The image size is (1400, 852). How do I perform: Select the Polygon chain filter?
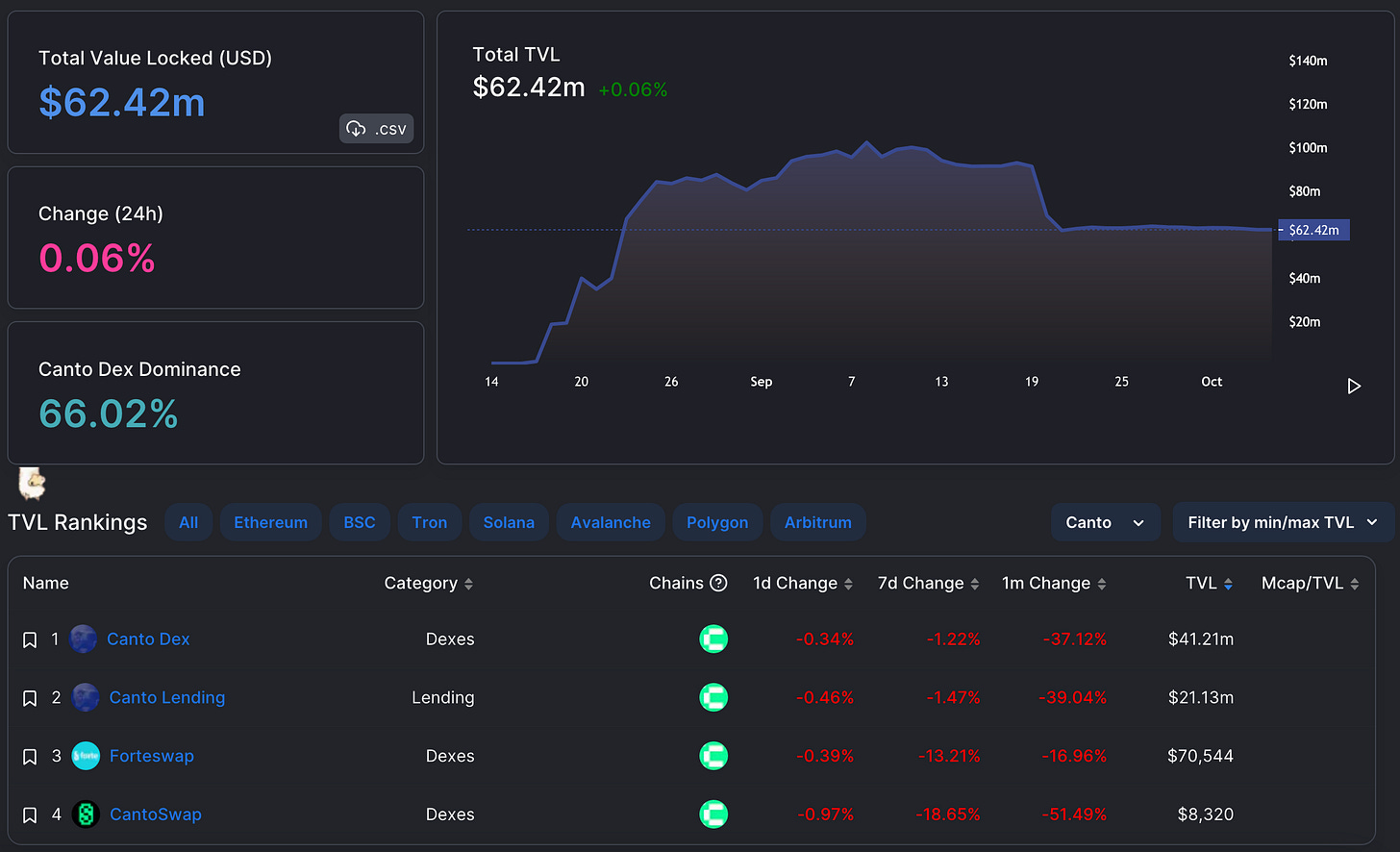pos(717,522)
